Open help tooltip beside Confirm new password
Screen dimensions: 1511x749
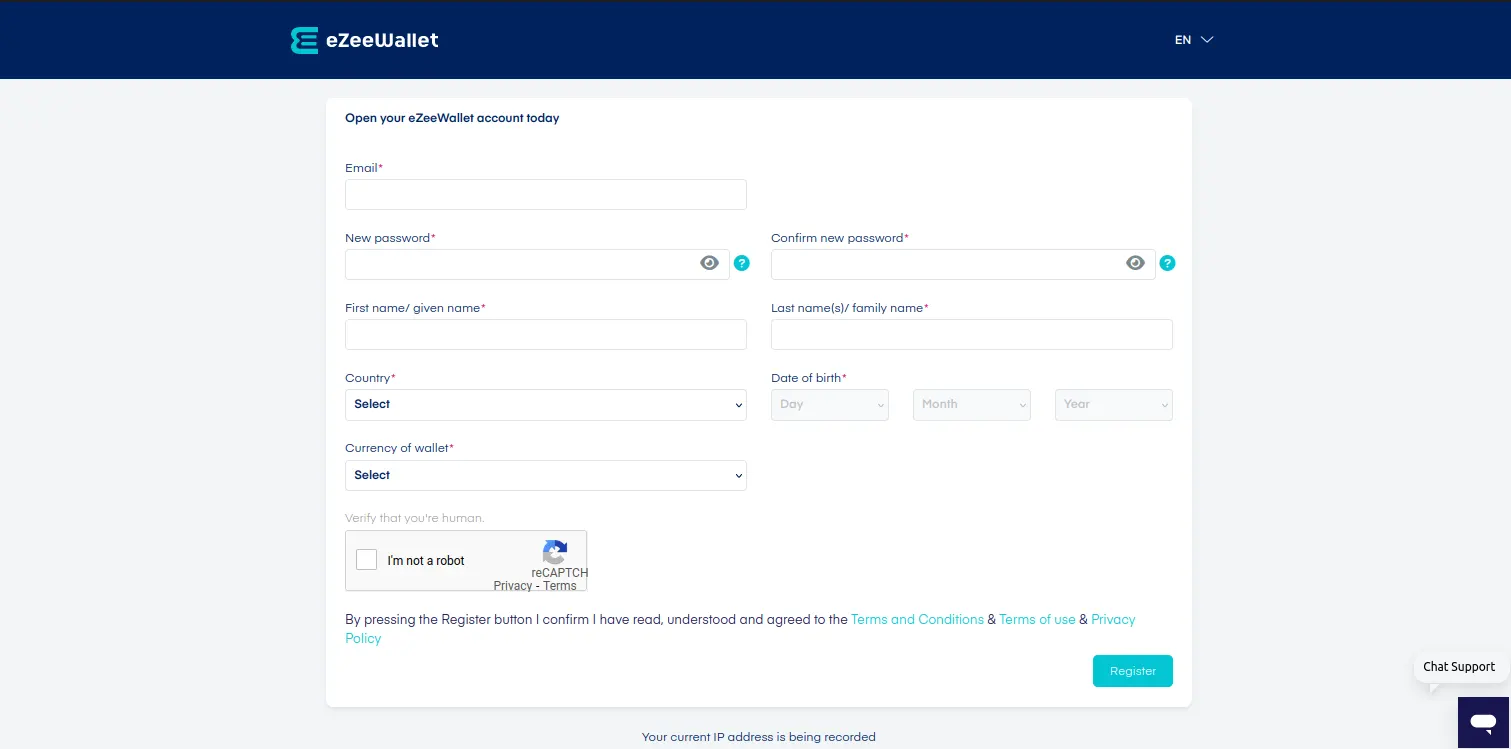point(1167,263)
